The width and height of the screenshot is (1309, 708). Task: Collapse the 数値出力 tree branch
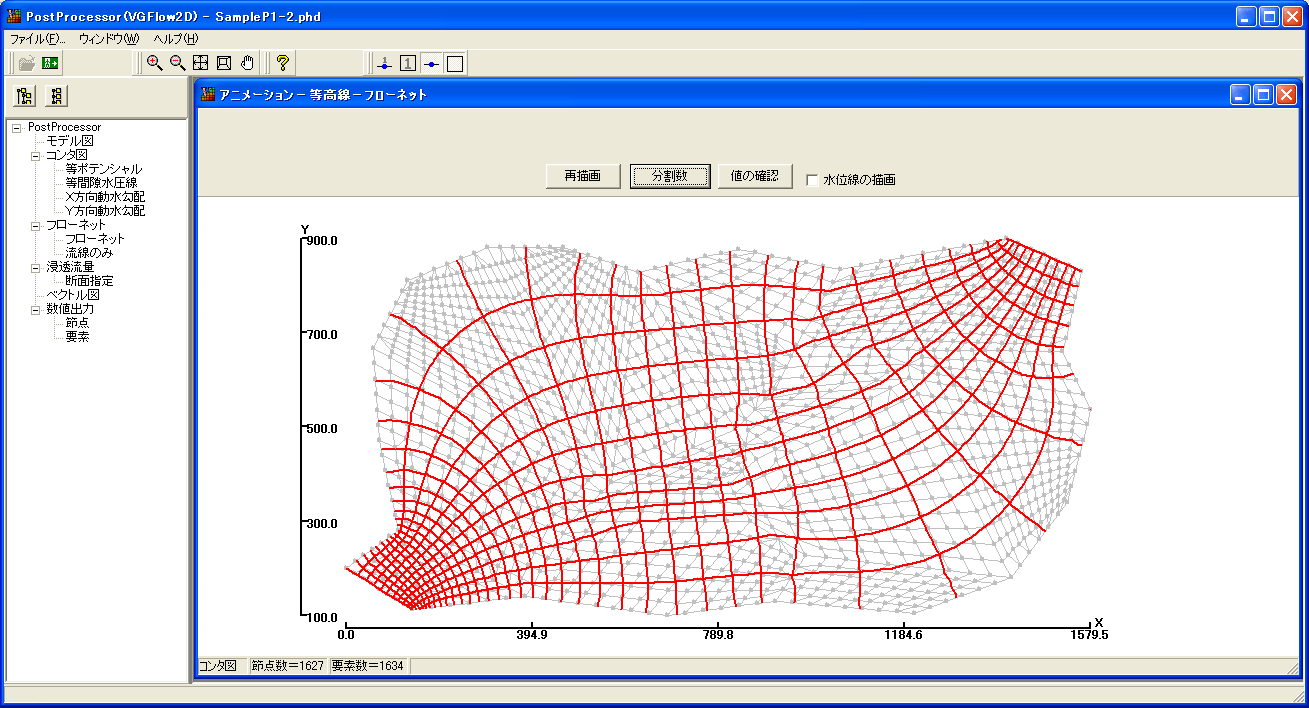(x=35, y=309)
